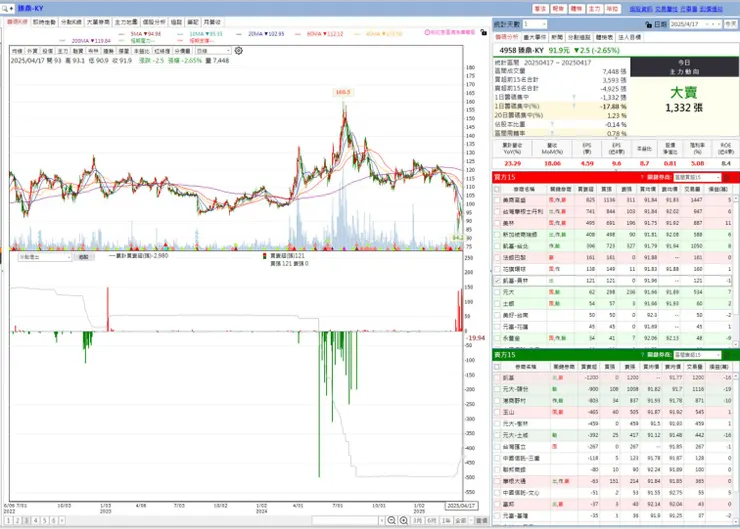Switch to 重大事件 tab
The image size is (740, 529).
[x=535, y=37]
